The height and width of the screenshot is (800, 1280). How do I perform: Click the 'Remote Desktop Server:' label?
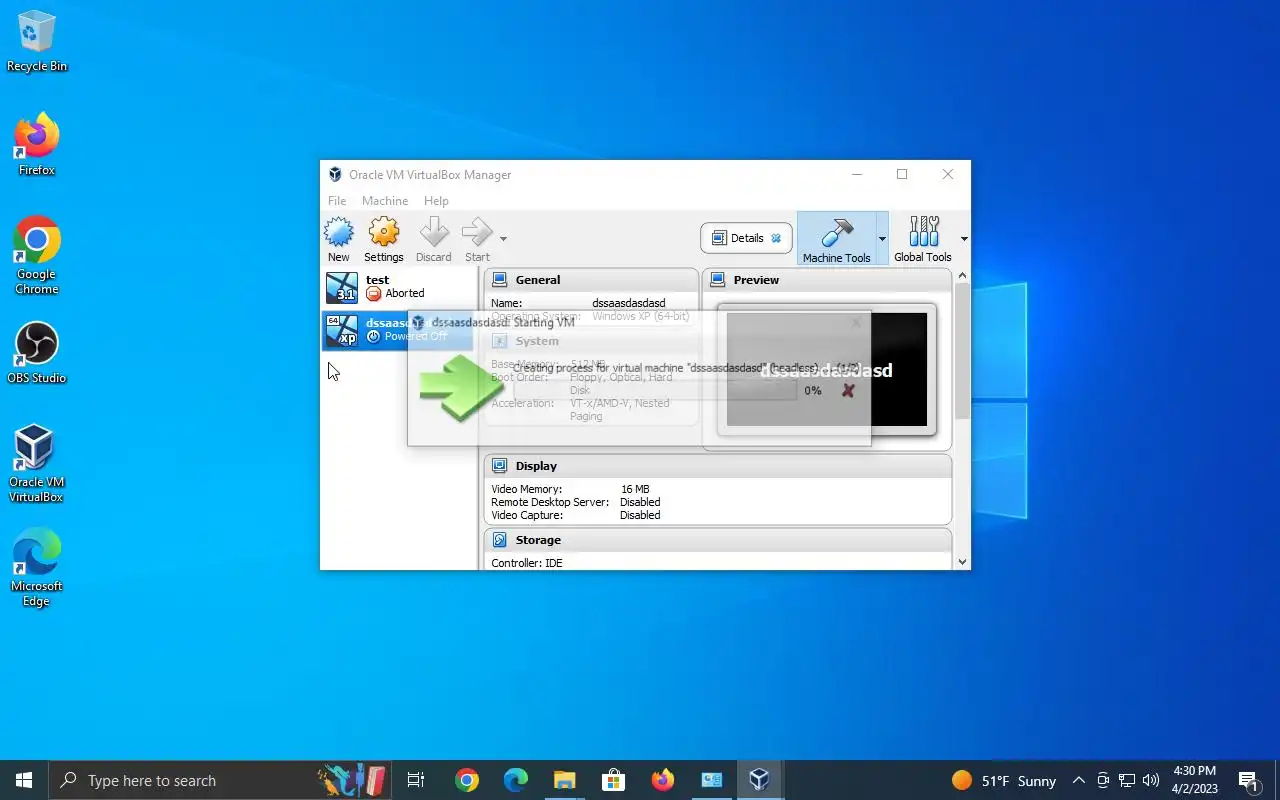click(x=550, y=502)
